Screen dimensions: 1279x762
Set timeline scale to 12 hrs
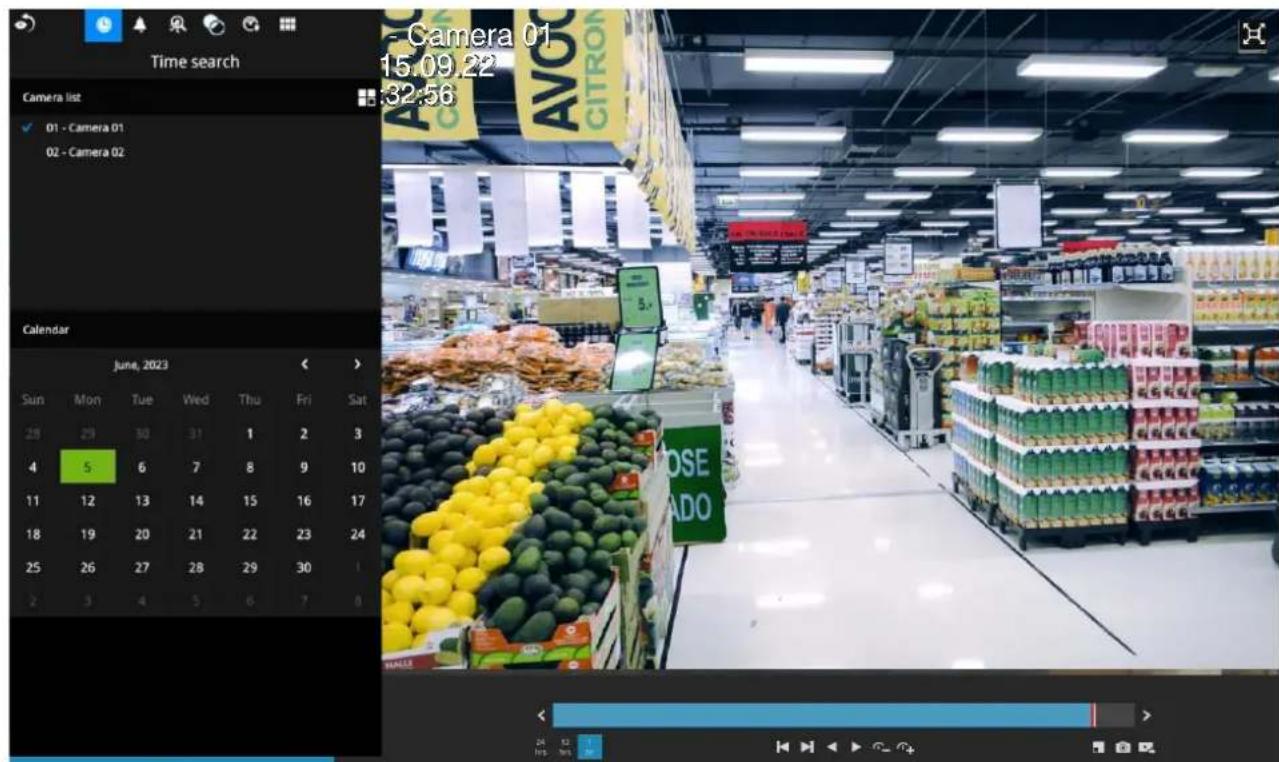(565, 747)
